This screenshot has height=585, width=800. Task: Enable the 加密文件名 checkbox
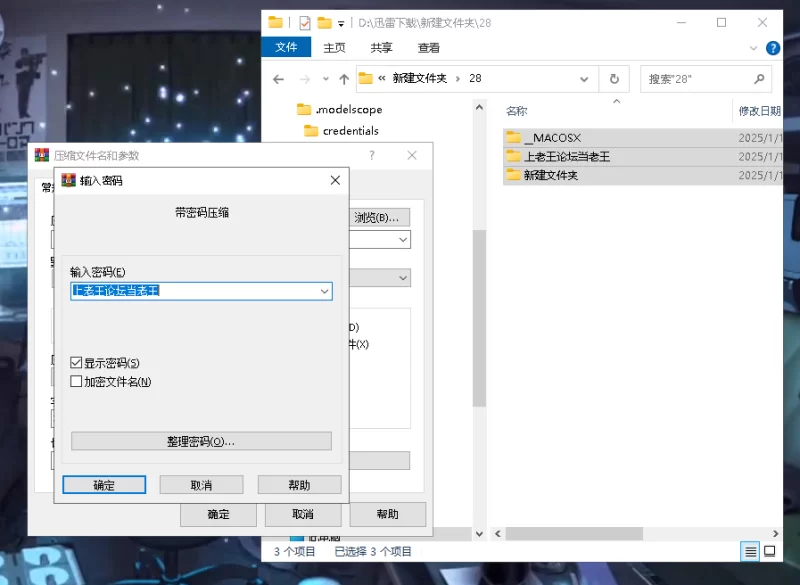[77, 381]
